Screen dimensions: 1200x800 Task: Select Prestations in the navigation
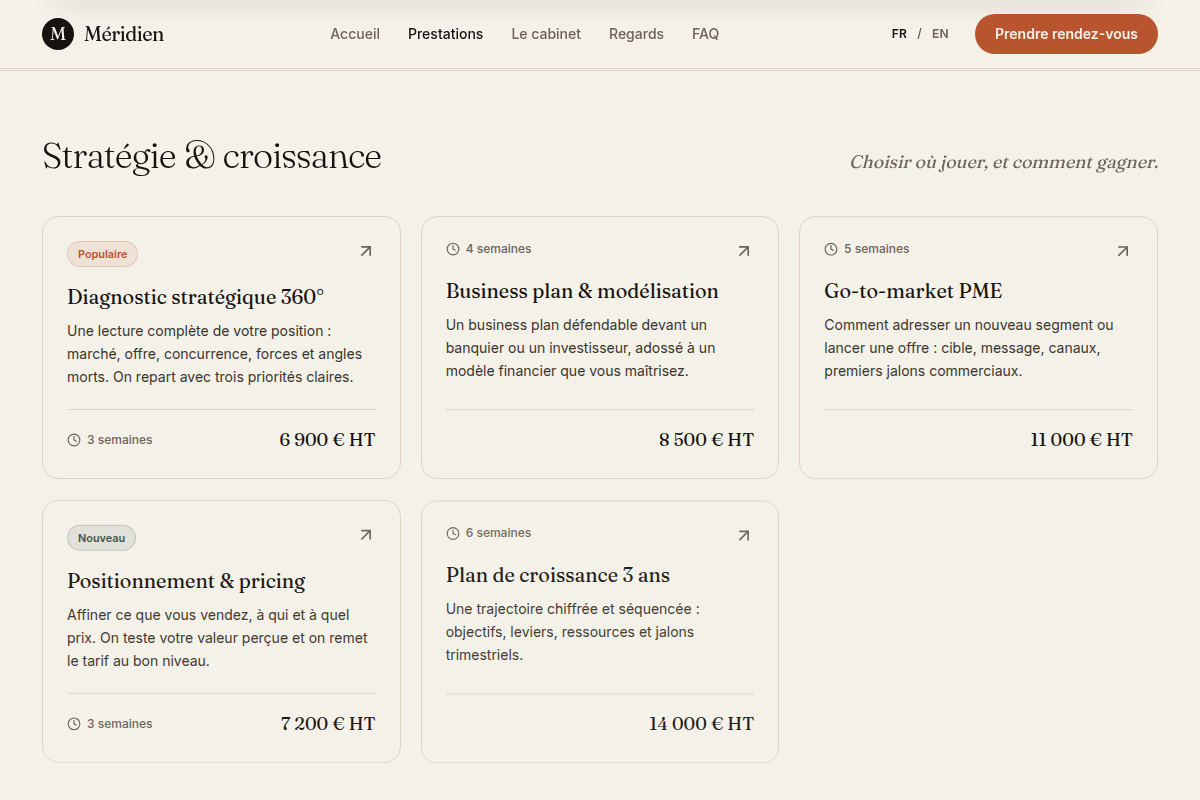[445, 34]
